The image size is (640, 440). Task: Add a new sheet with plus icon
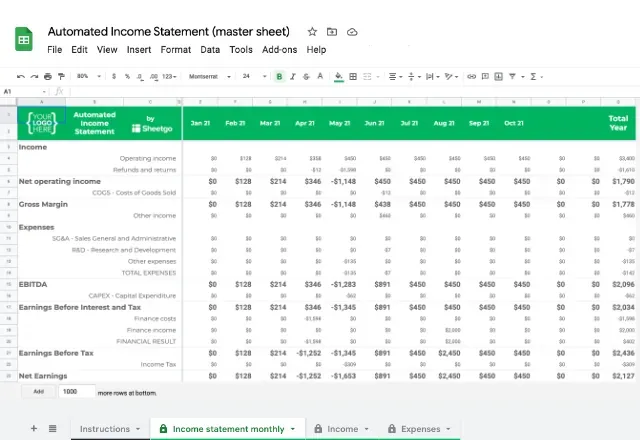(33, 428)
